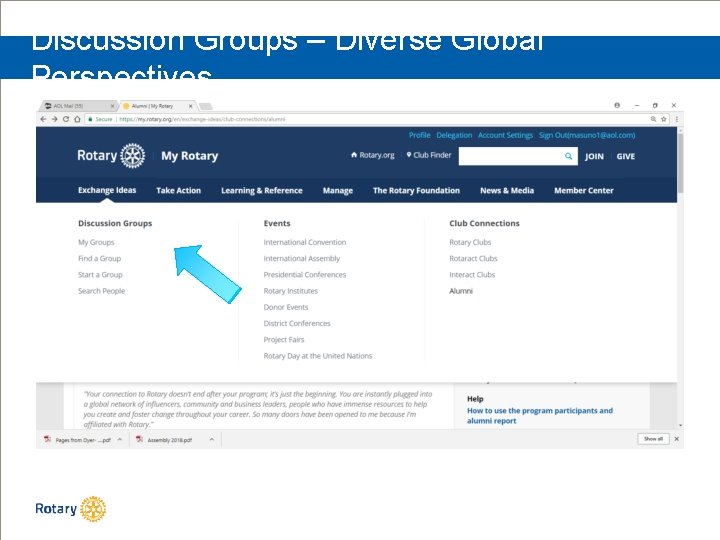Open Start a Group link
The height and width of the screenshot is (540, 720).
pos(100,275)
